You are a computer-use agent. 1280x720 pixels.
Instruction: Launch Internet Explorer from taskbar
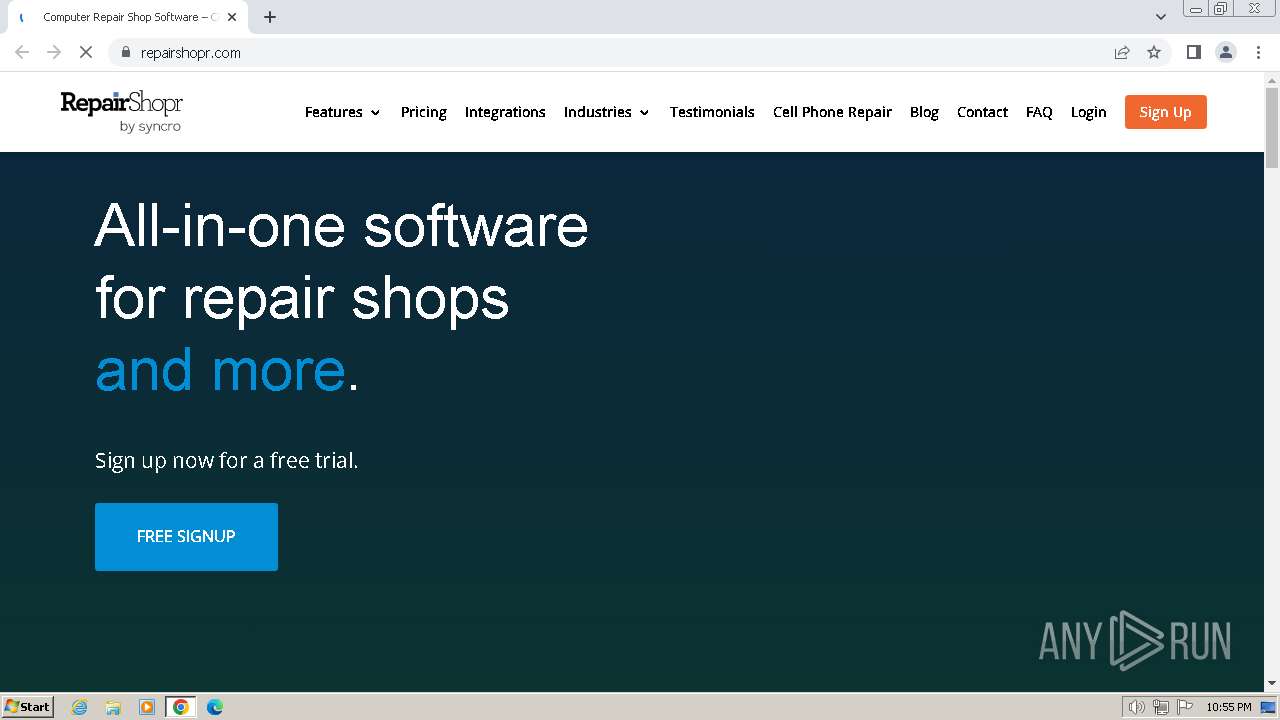(x=80, y=707)
